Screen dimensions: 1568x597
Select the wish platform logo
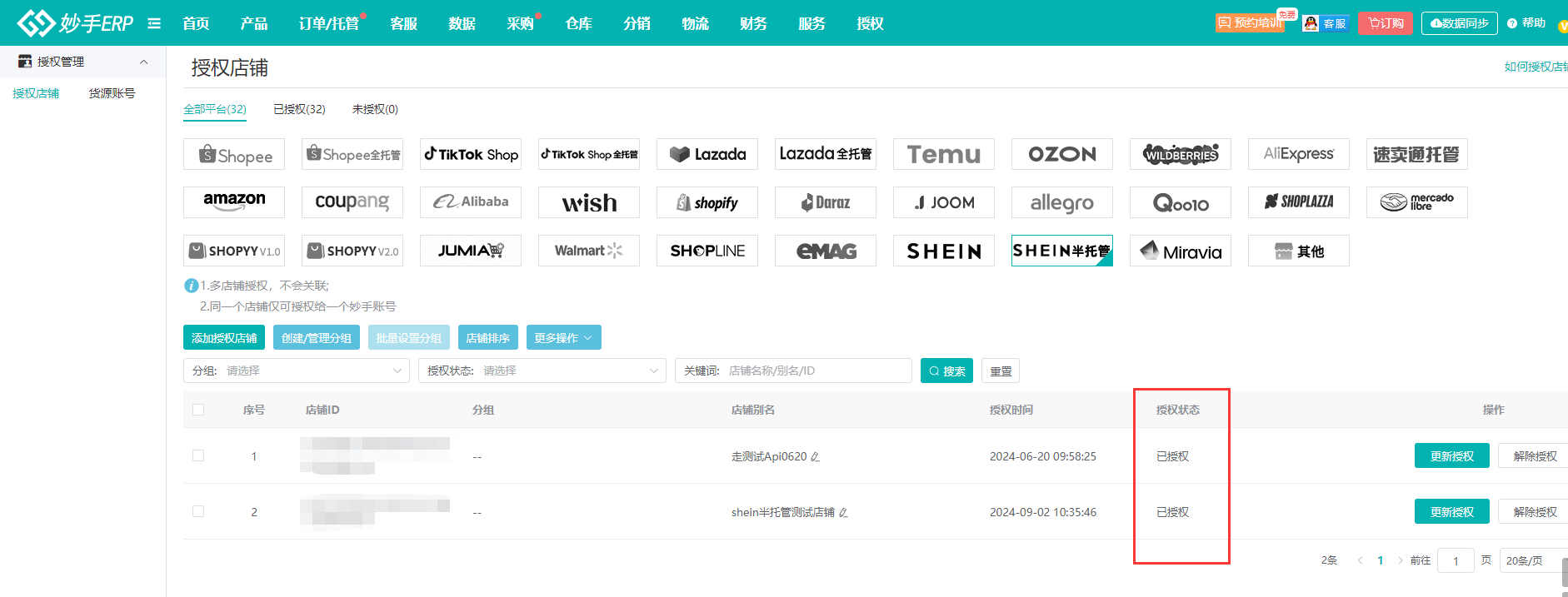point(589,202)
